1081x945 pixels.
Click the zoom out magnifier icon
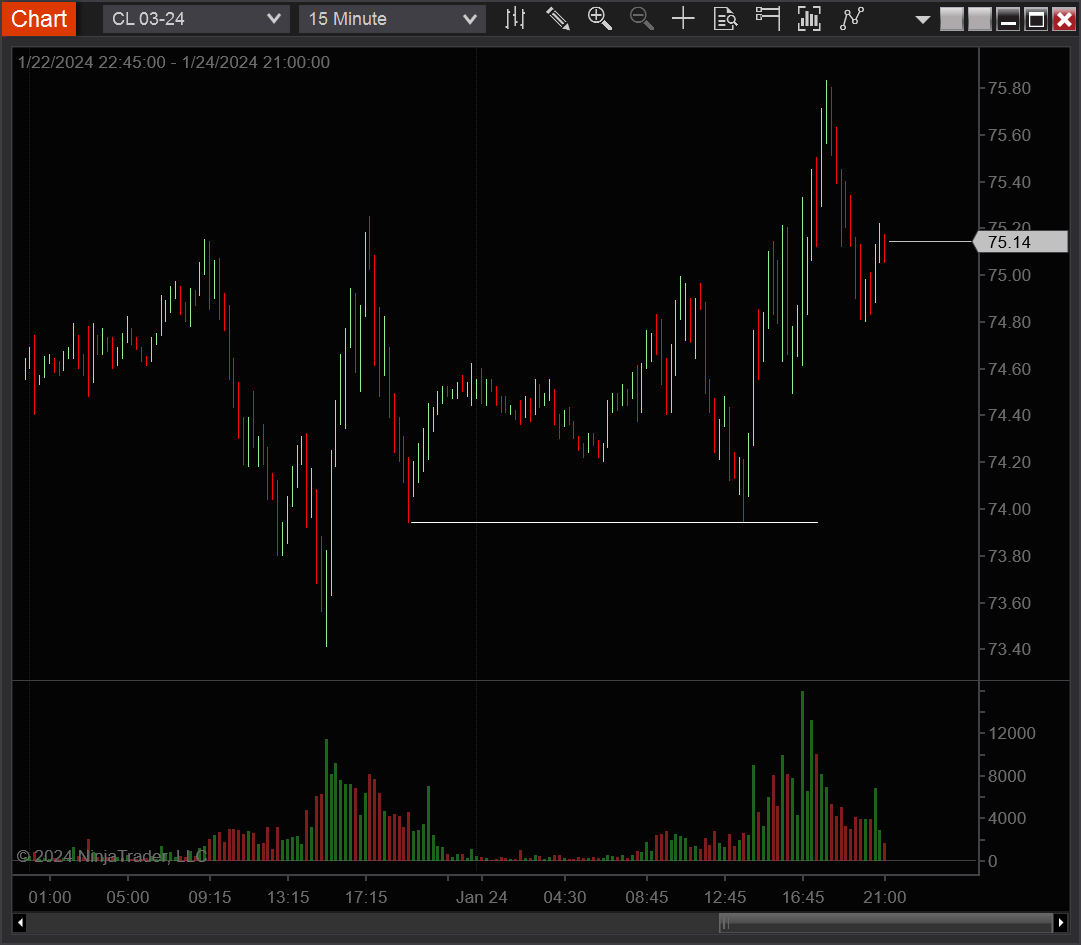pos(641,19)
